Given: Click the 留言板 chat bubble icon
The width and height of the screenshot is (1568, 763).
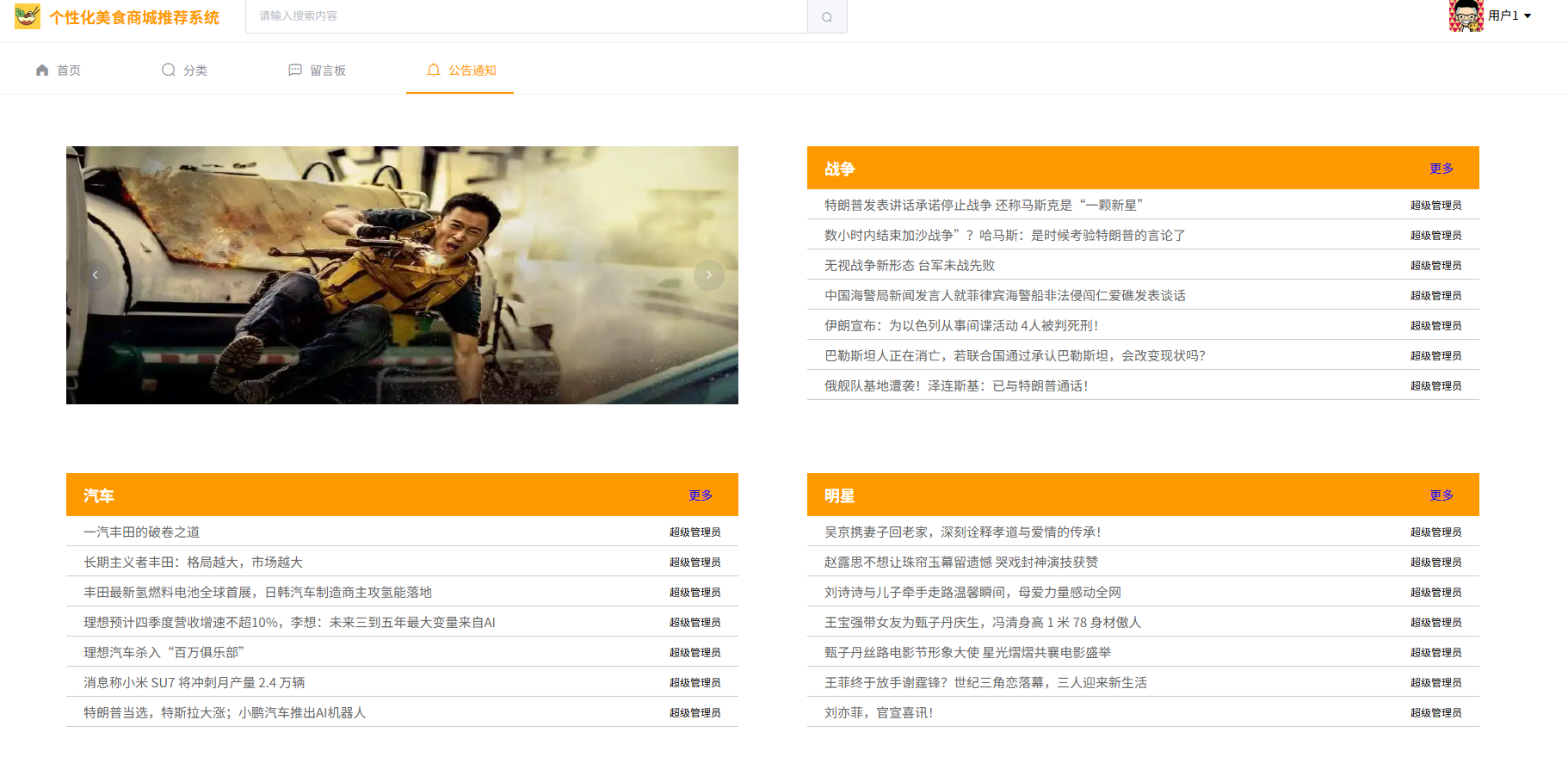Looking at the screenshot, I should (295, 70).
